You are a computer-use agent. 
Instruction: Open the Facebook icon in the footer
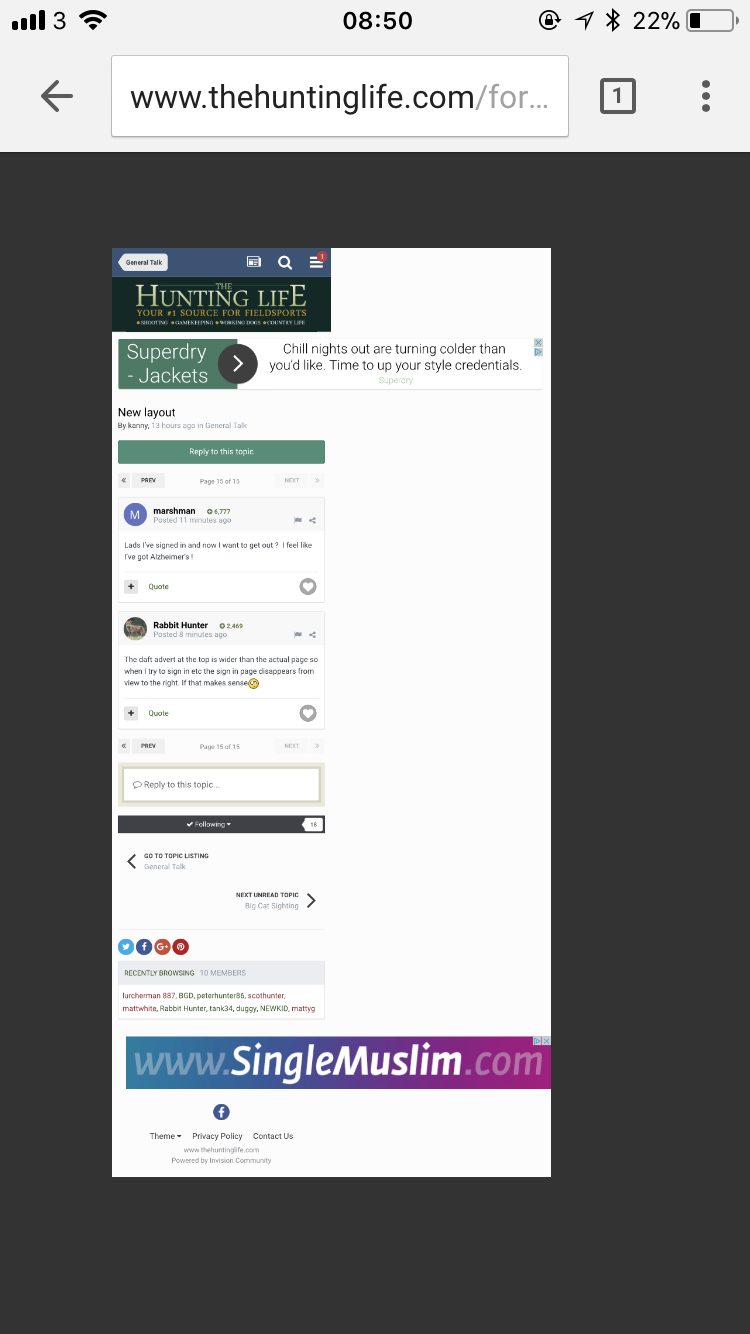point(221,1112)
